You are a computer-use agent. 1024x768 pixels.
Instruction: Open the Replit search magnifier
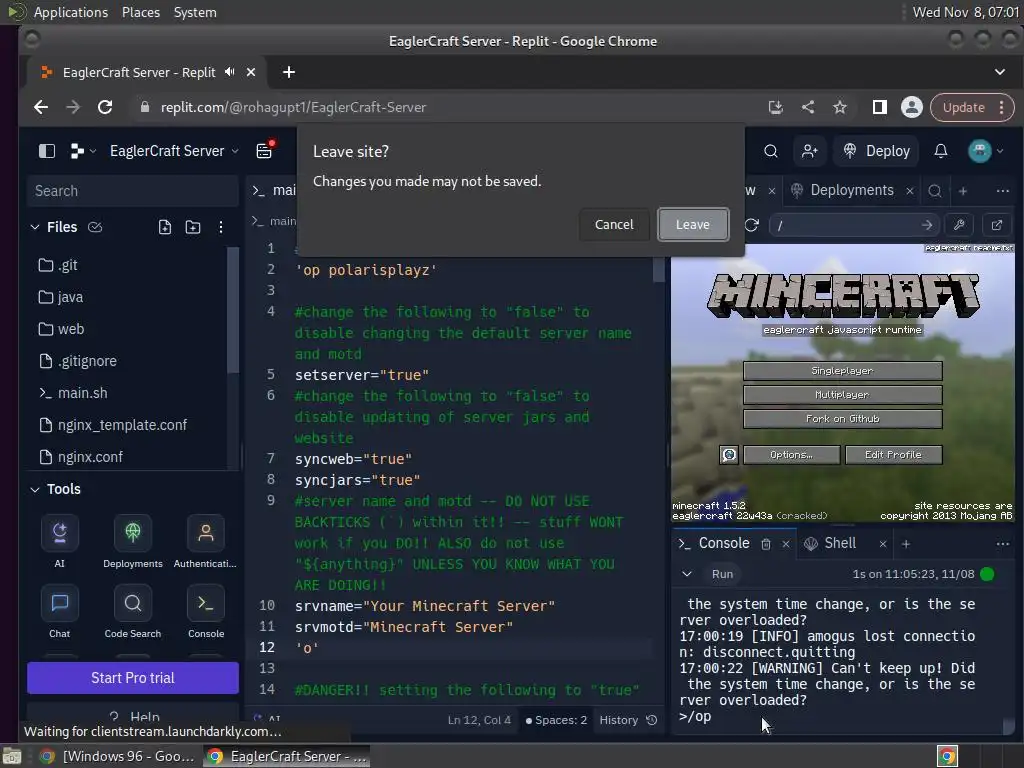click(771, 151)
